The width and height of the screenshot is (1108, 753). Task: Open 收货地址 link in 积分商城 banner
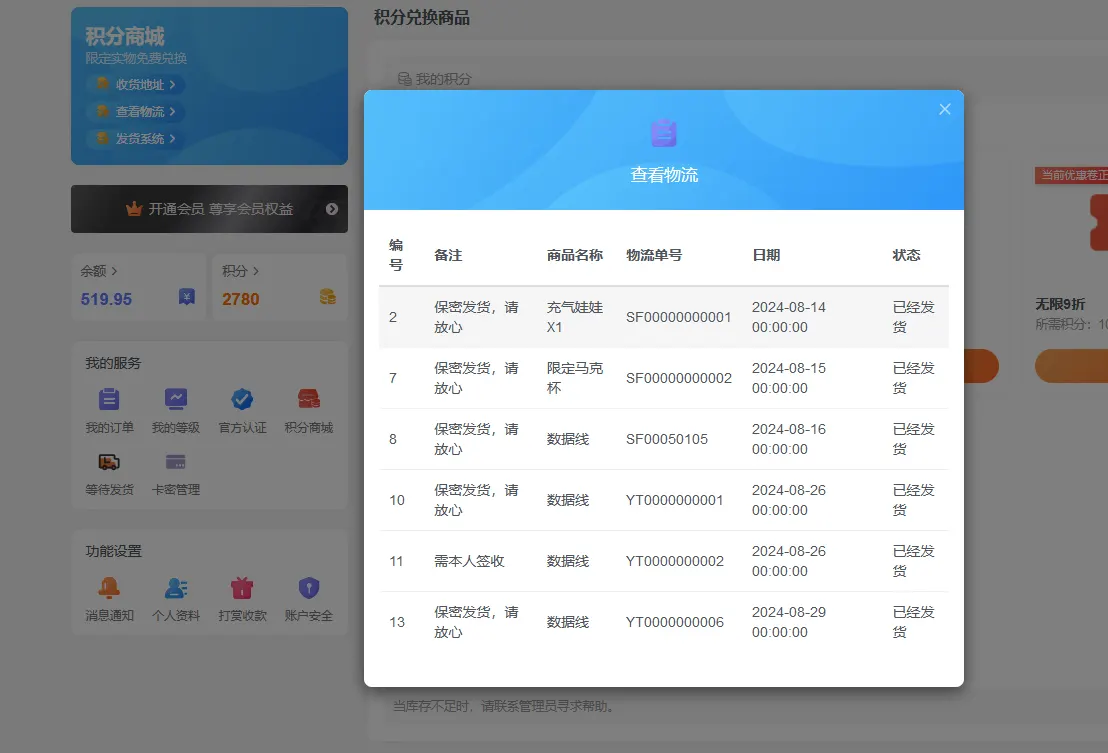(137, 85)
